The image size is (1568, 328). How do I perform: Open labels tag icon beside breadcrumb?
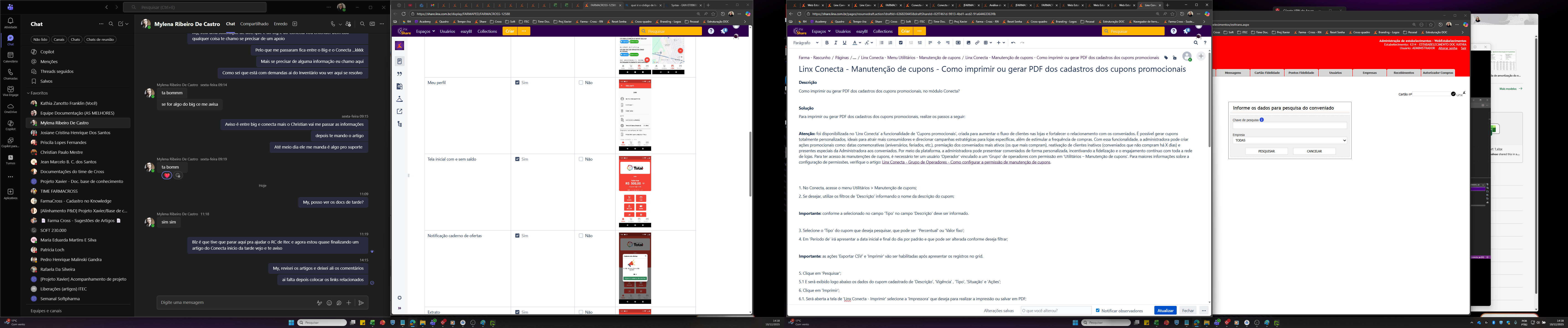coord(1166,58)
